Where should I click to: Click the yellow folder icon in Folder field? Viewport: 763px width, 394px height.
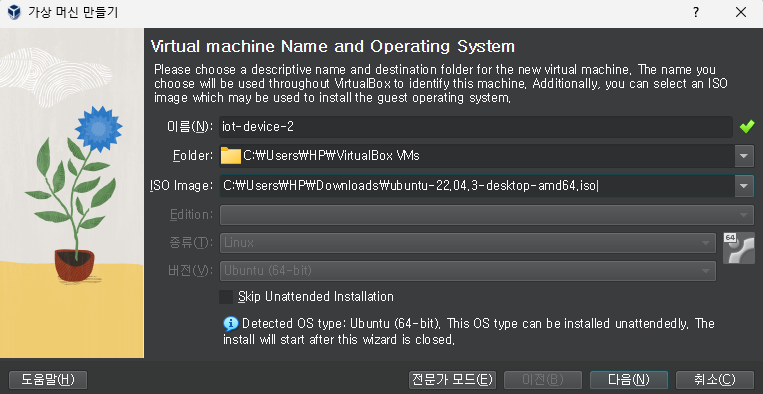231,156
